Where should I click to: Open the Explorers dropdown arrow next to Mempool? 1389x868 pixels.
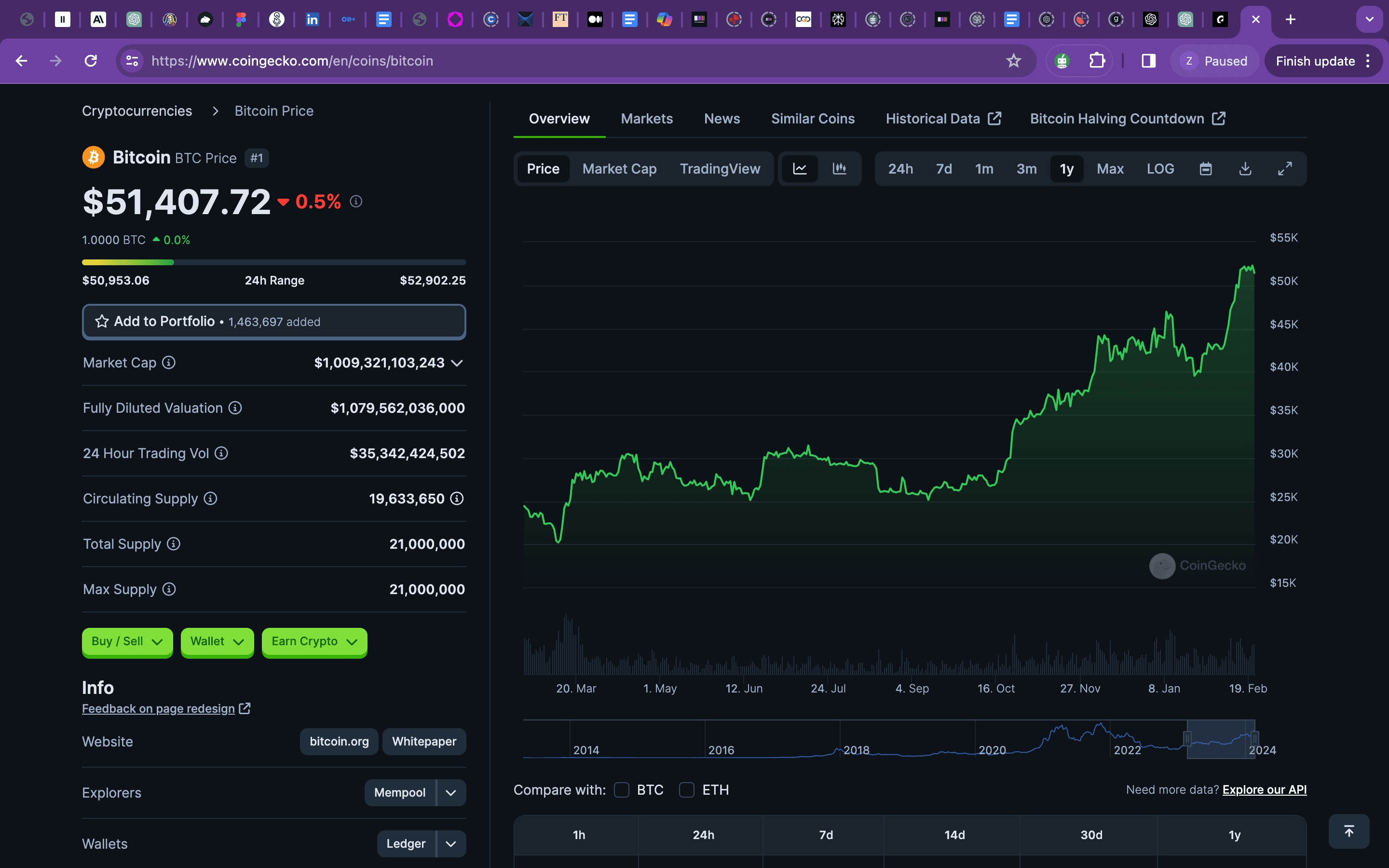[x=451, y=793]
